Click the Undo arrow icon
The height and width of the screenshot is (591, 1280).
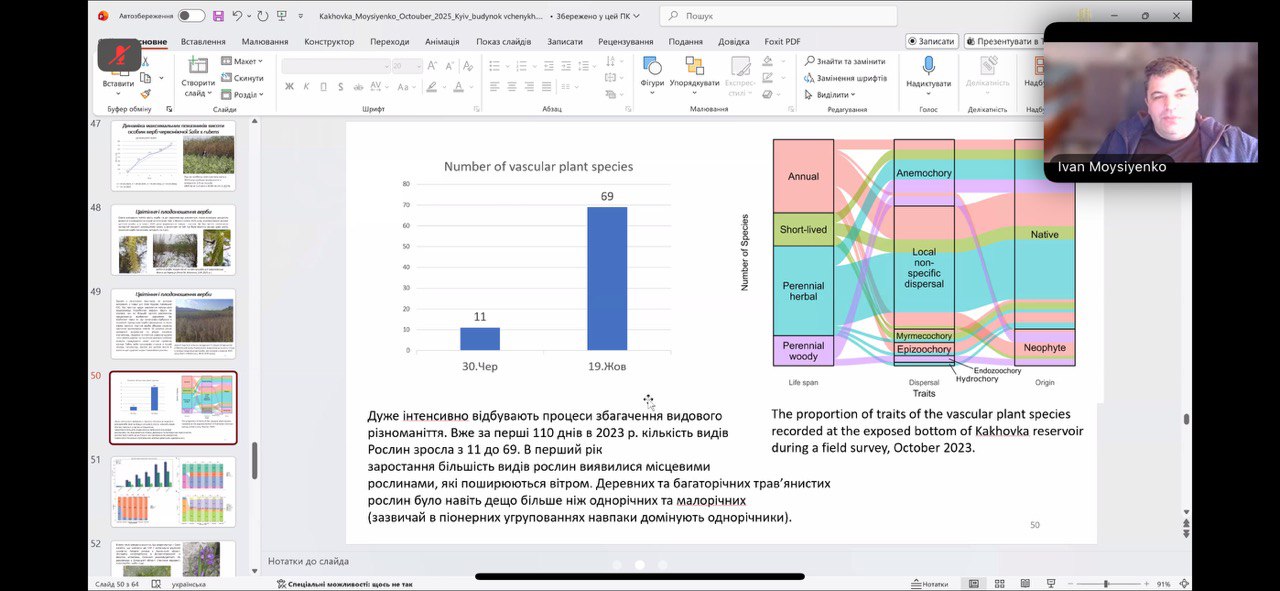pos(238,16)
